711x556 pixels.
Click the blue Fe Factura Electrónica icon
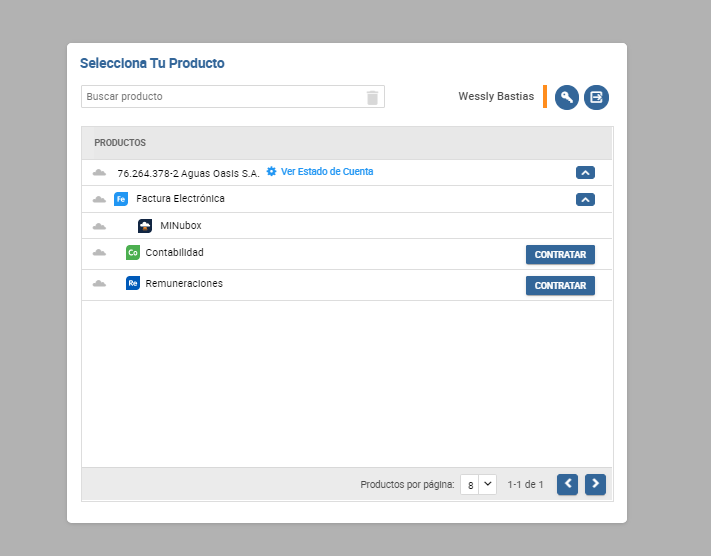121,199
